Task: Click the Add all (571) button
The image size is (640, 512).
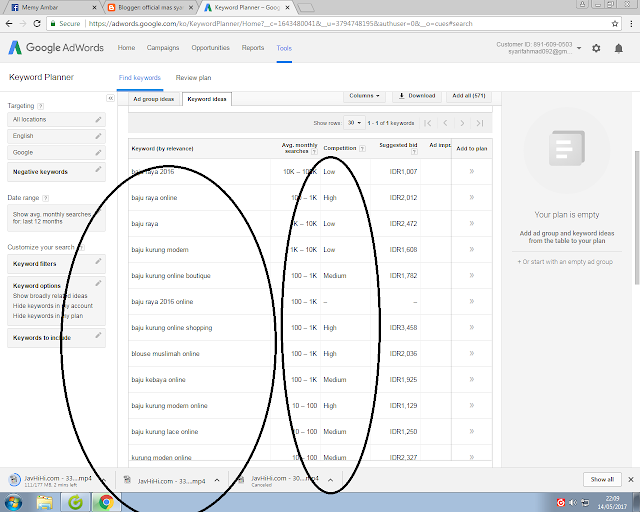Action: pos(469,96)
